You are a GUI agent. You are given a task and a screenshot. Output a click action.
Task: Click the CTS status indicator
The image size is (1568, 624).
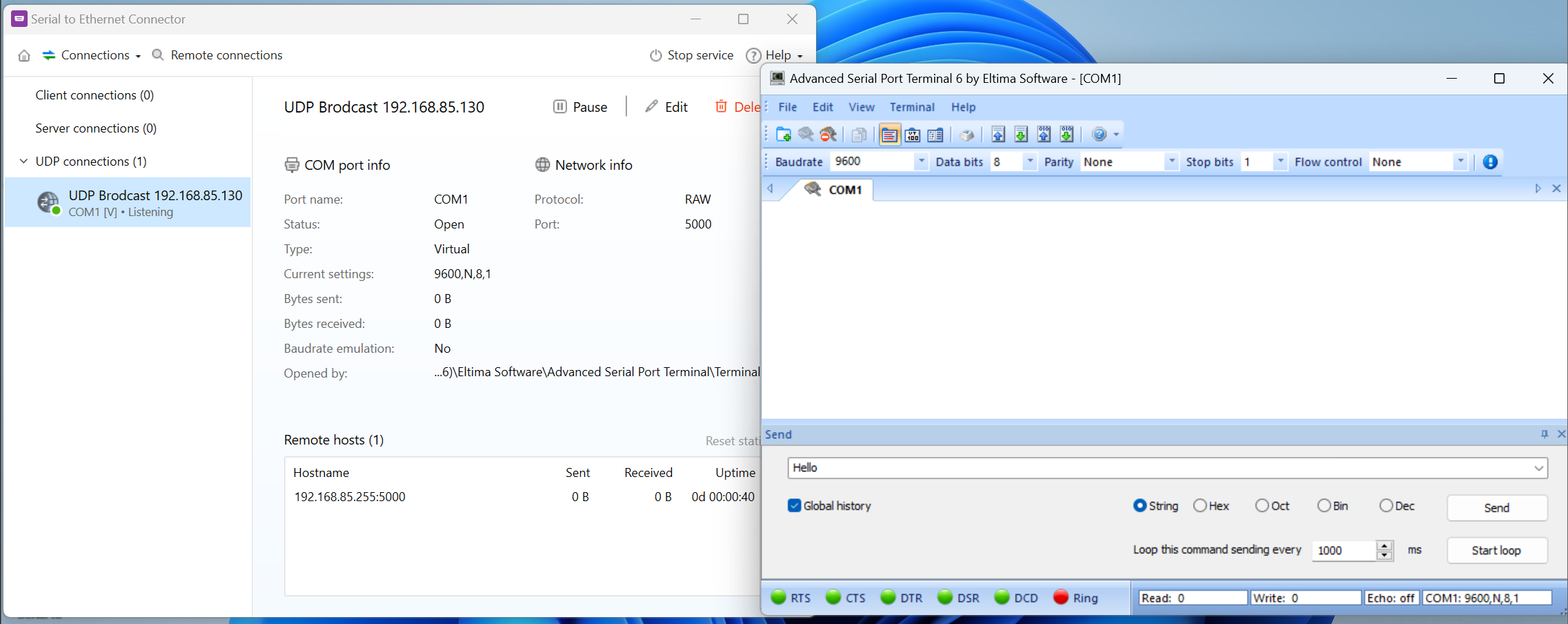pos(833,597)
